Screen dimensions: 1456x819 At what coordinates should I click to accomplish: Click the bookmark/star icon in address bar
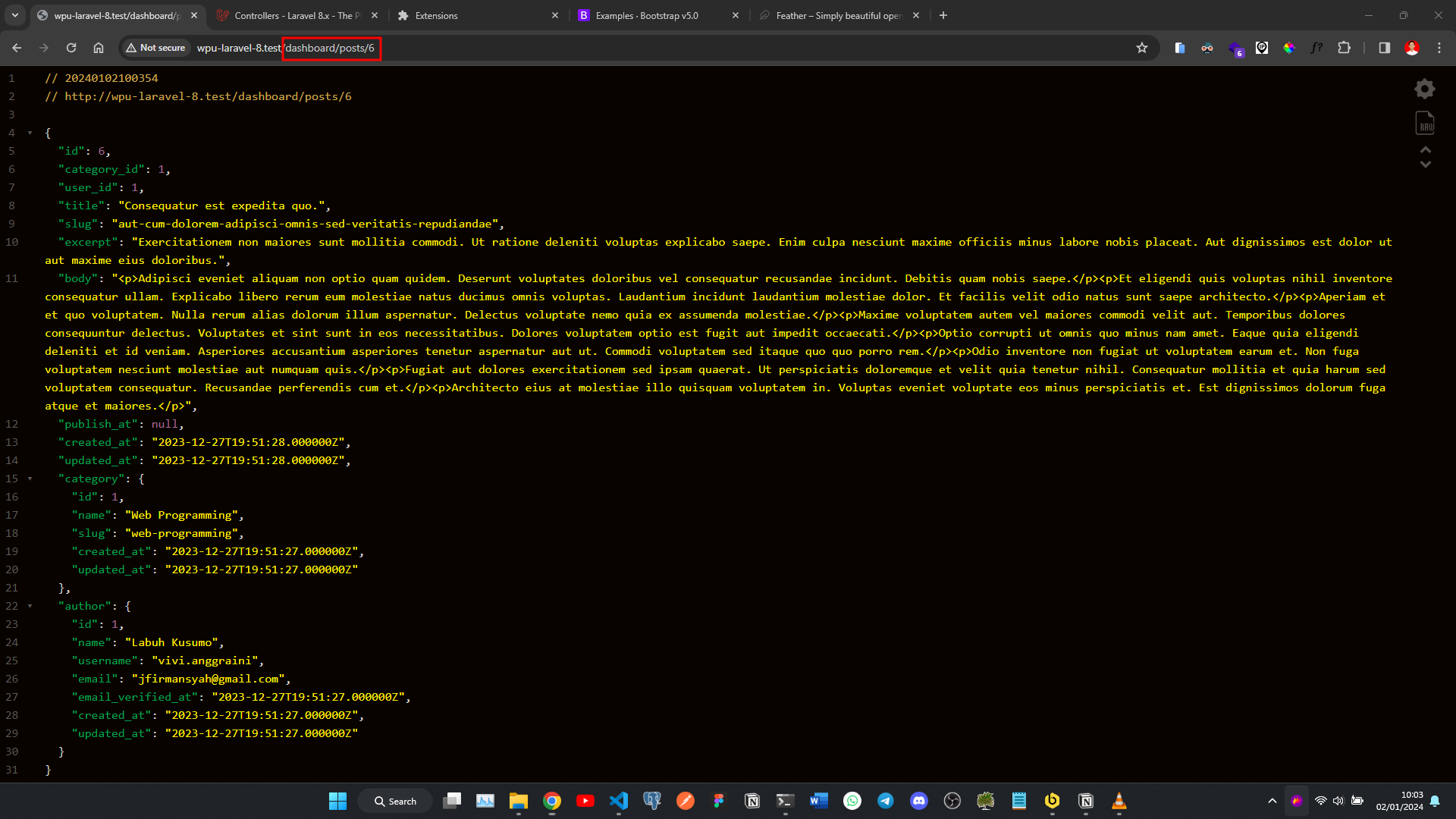click(1140, 47)
